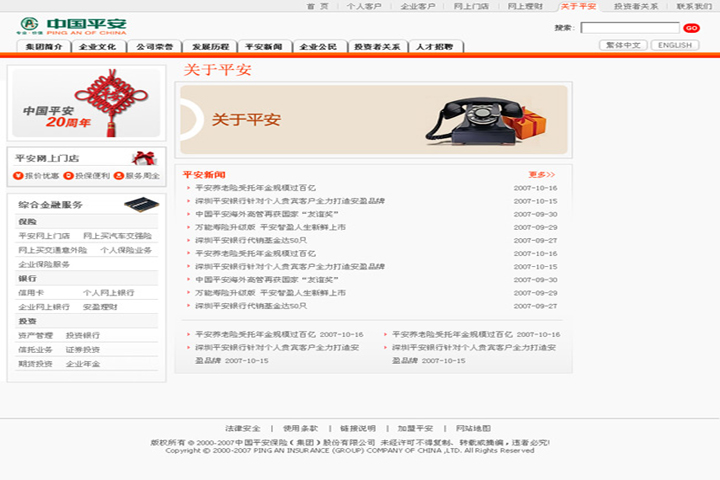
Task: Open 投资者关系 in the top menu
Action: [x=636, y=6]
